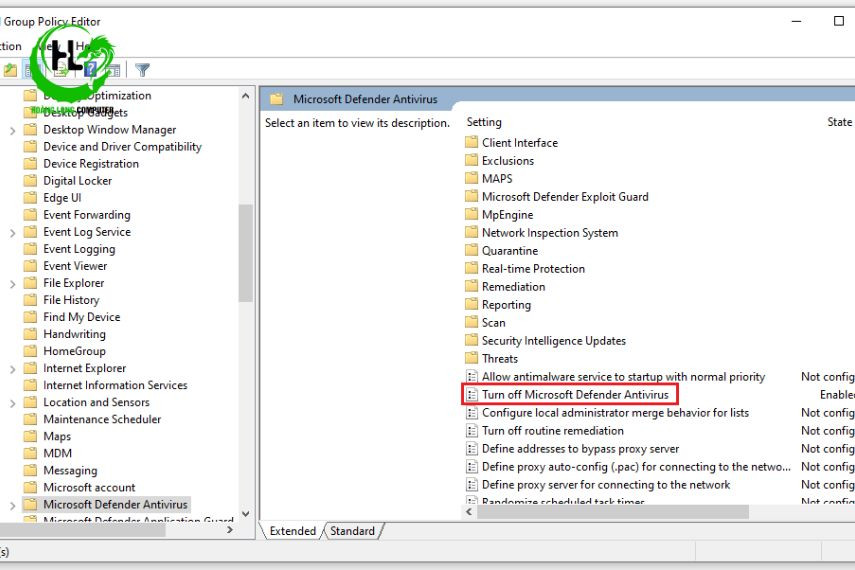Click the folder icon beside Digital Locker in tree
Image resolution: width=855 pixels, height=570 pixels.
click(31, 181)
